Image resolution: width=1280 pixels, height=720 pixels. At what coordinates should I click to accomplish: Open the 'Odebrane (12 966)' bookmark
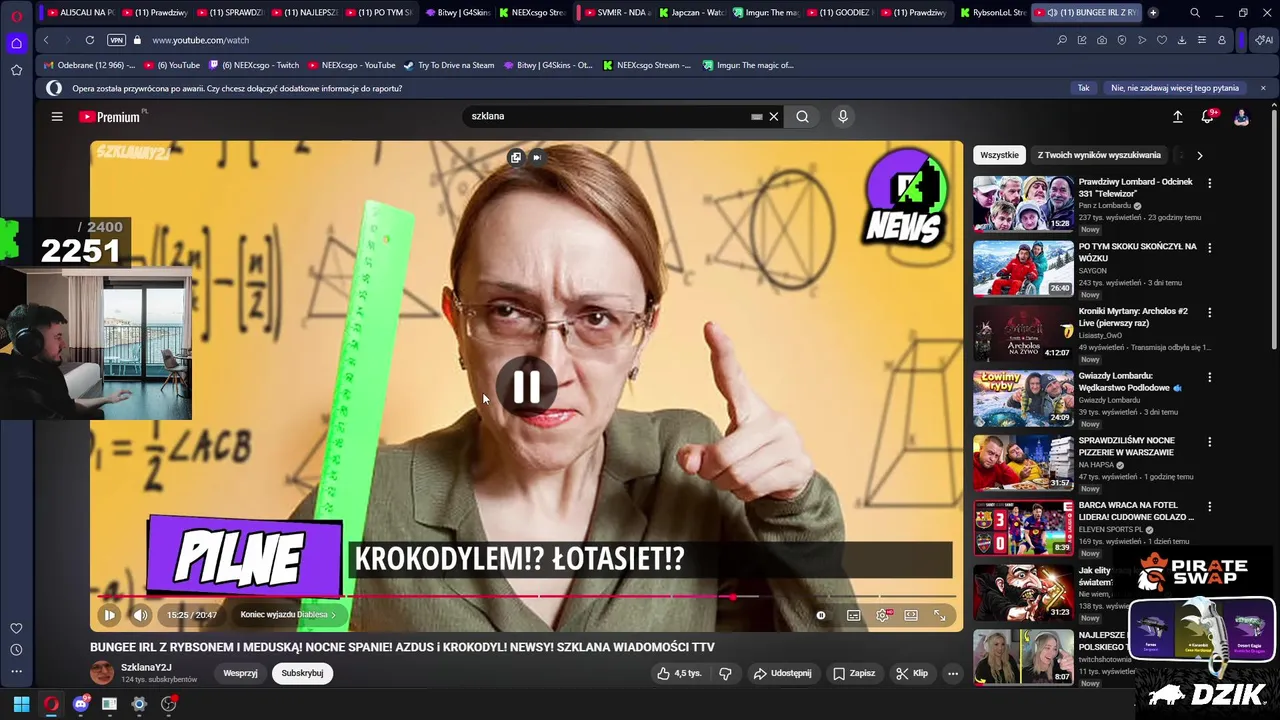pyautogui.click(x=89, y=65)
